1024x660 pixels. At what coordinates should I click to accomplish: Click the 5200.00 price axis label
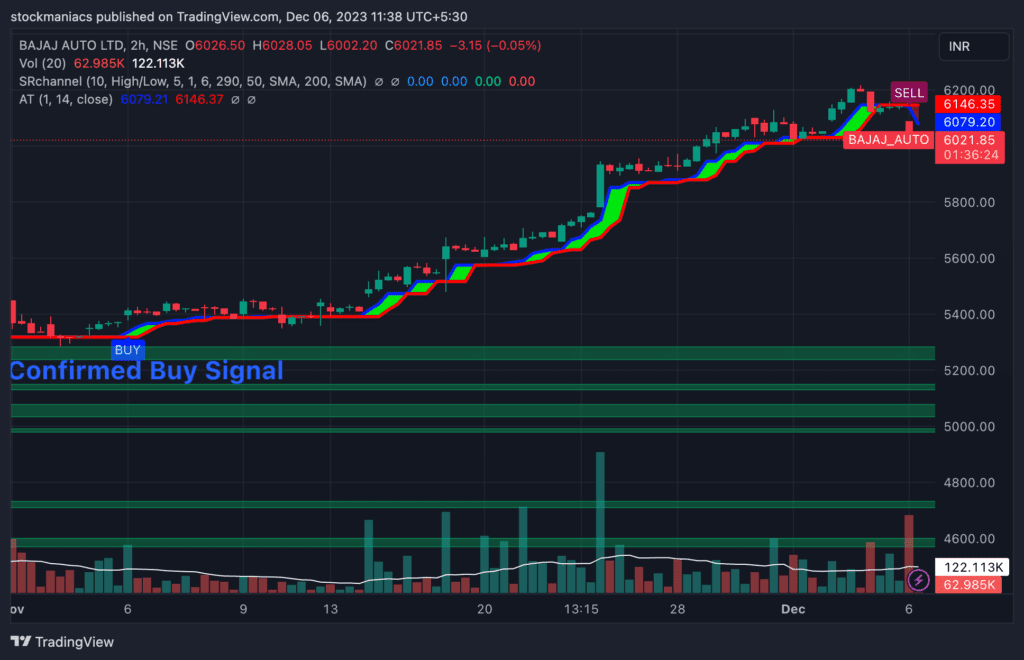point(969,371)
